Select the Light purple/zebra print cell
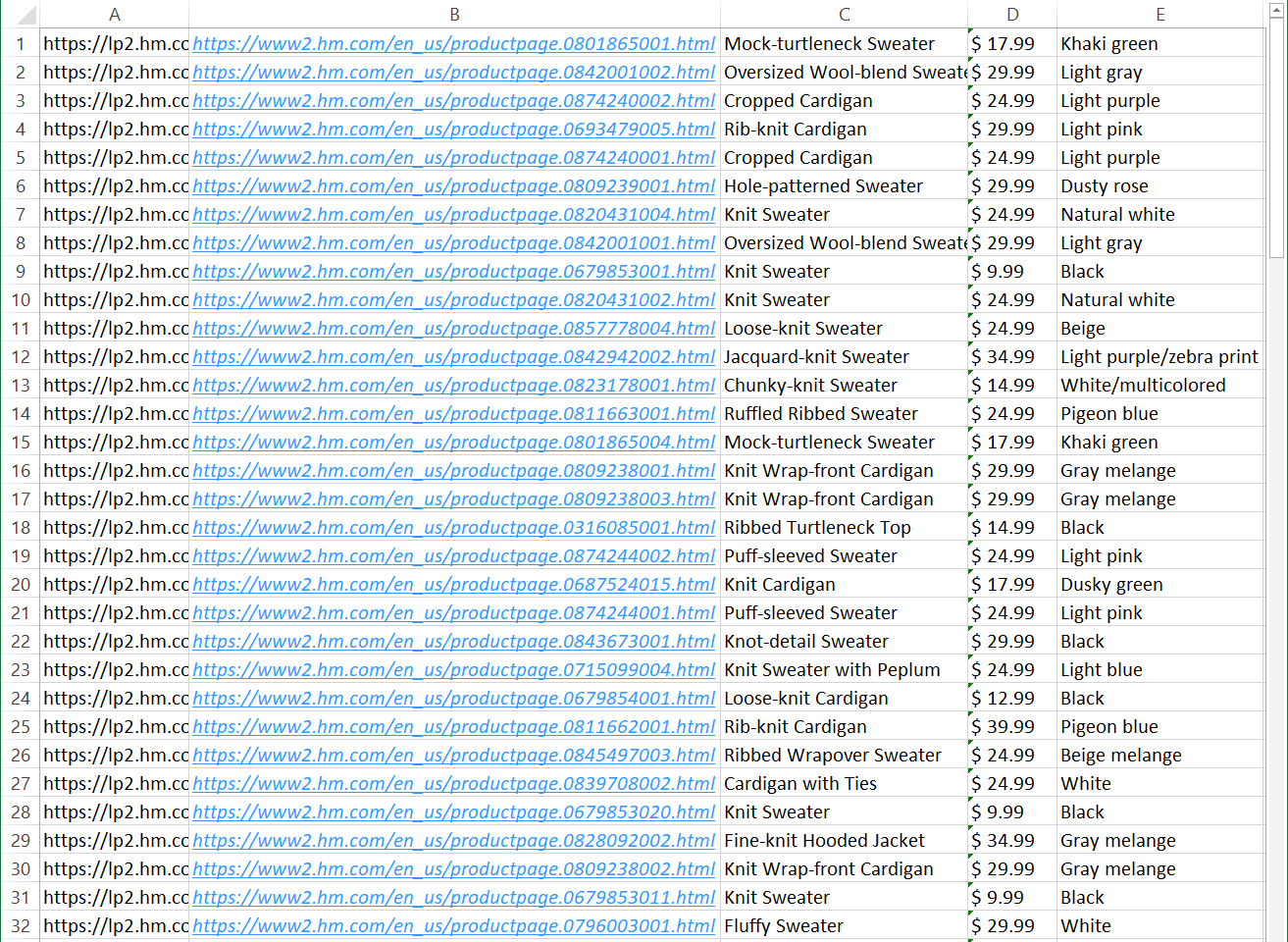 pyautogui.click(x=1159, y=357)
